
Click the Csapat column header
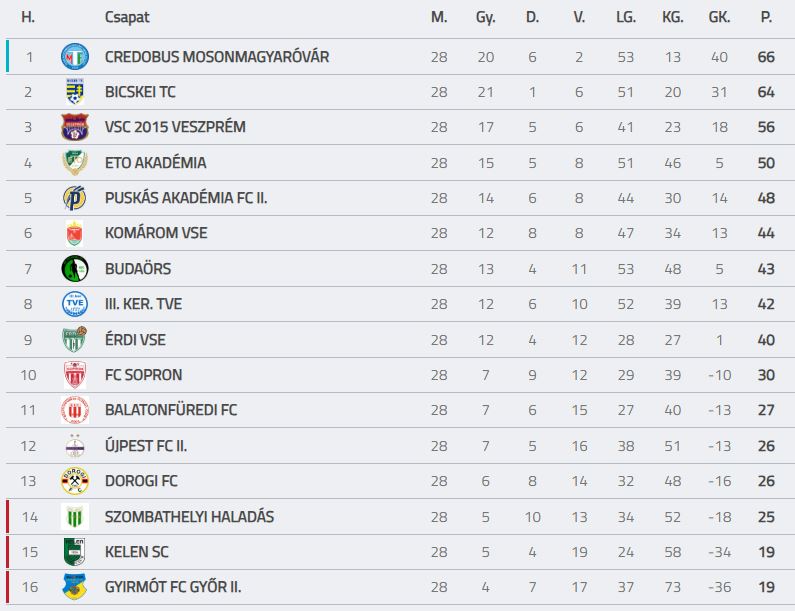[x=127, y=17]
